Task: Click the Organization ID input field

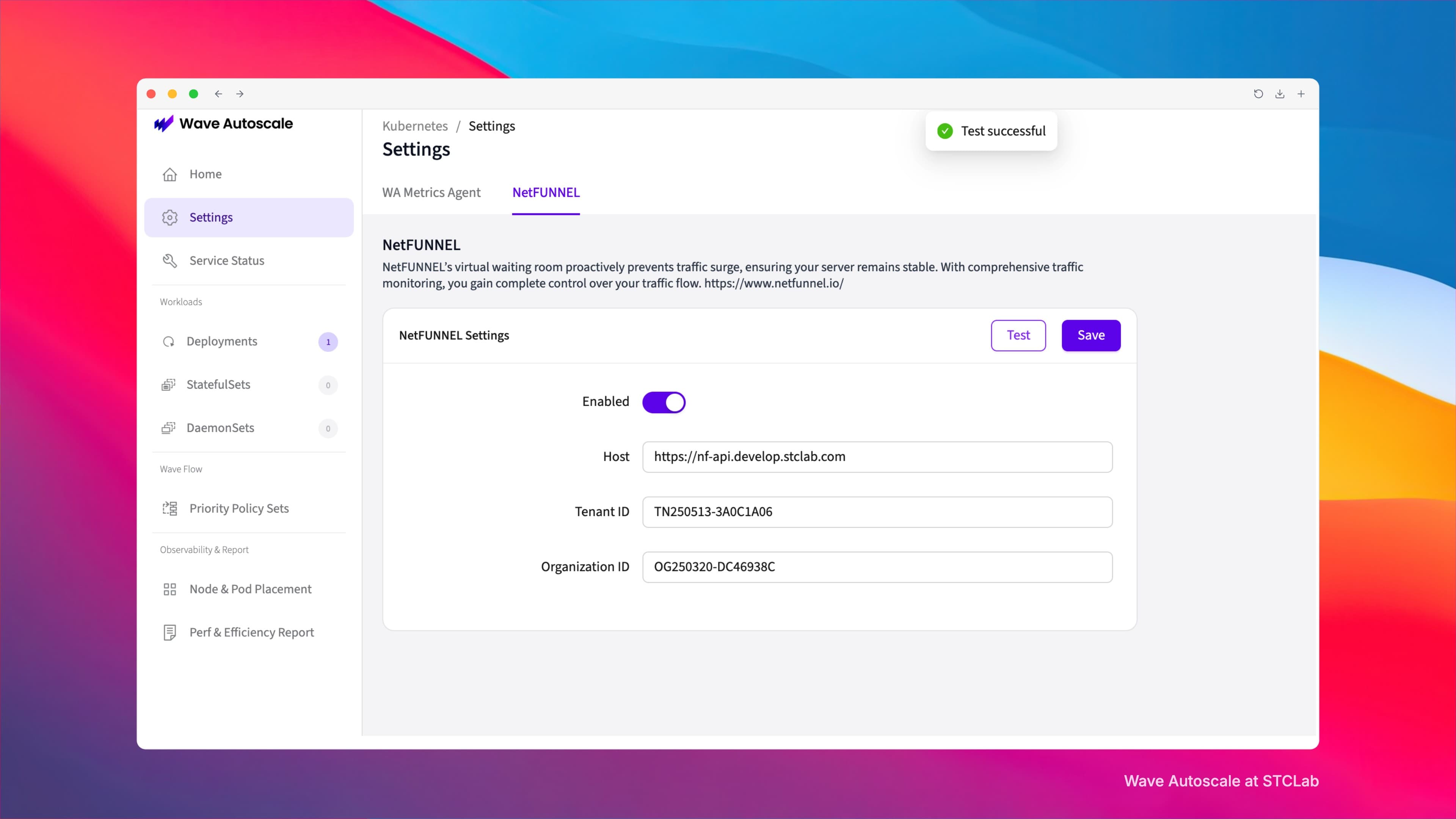Action: (x=877, y=567)
